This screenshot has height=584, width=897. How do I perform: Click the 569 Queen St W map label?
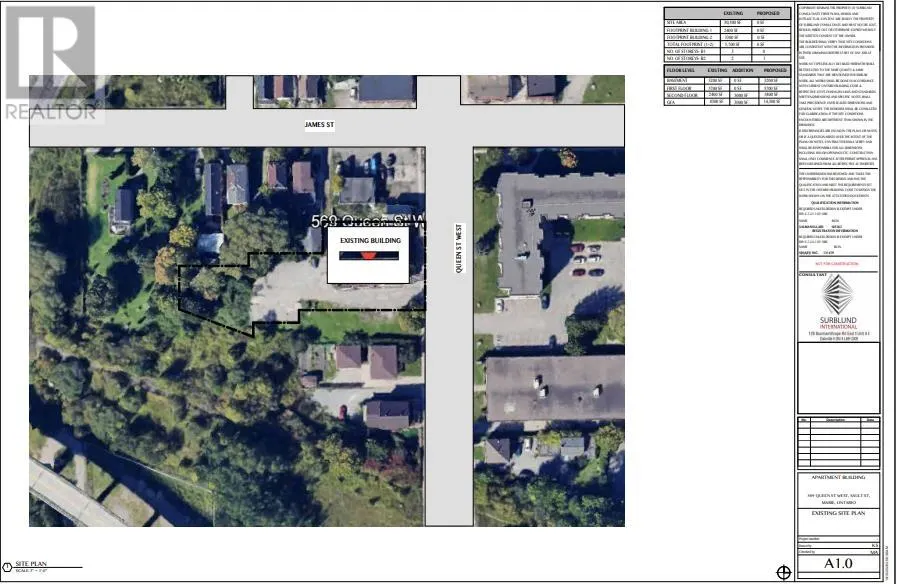(368, 221)
